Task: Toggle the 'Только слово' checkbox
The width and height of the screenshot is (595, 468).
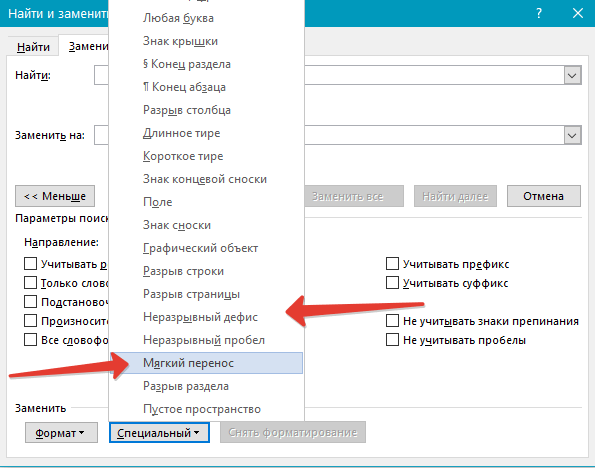Action: [x=30, y=282]
